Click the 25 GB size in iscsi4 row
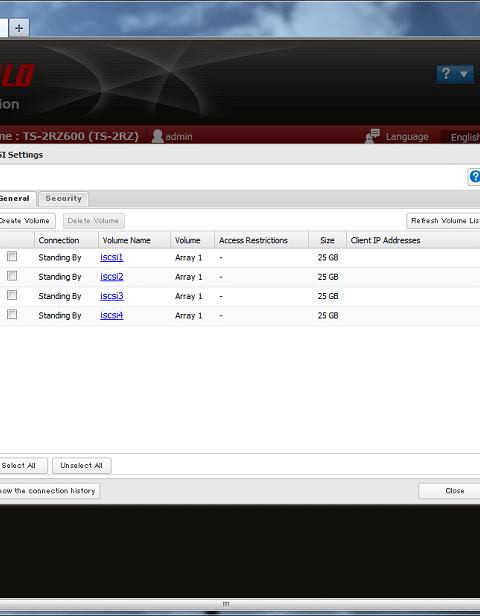The height and width of the screenshot is (616, 480). tap(328, 315)
